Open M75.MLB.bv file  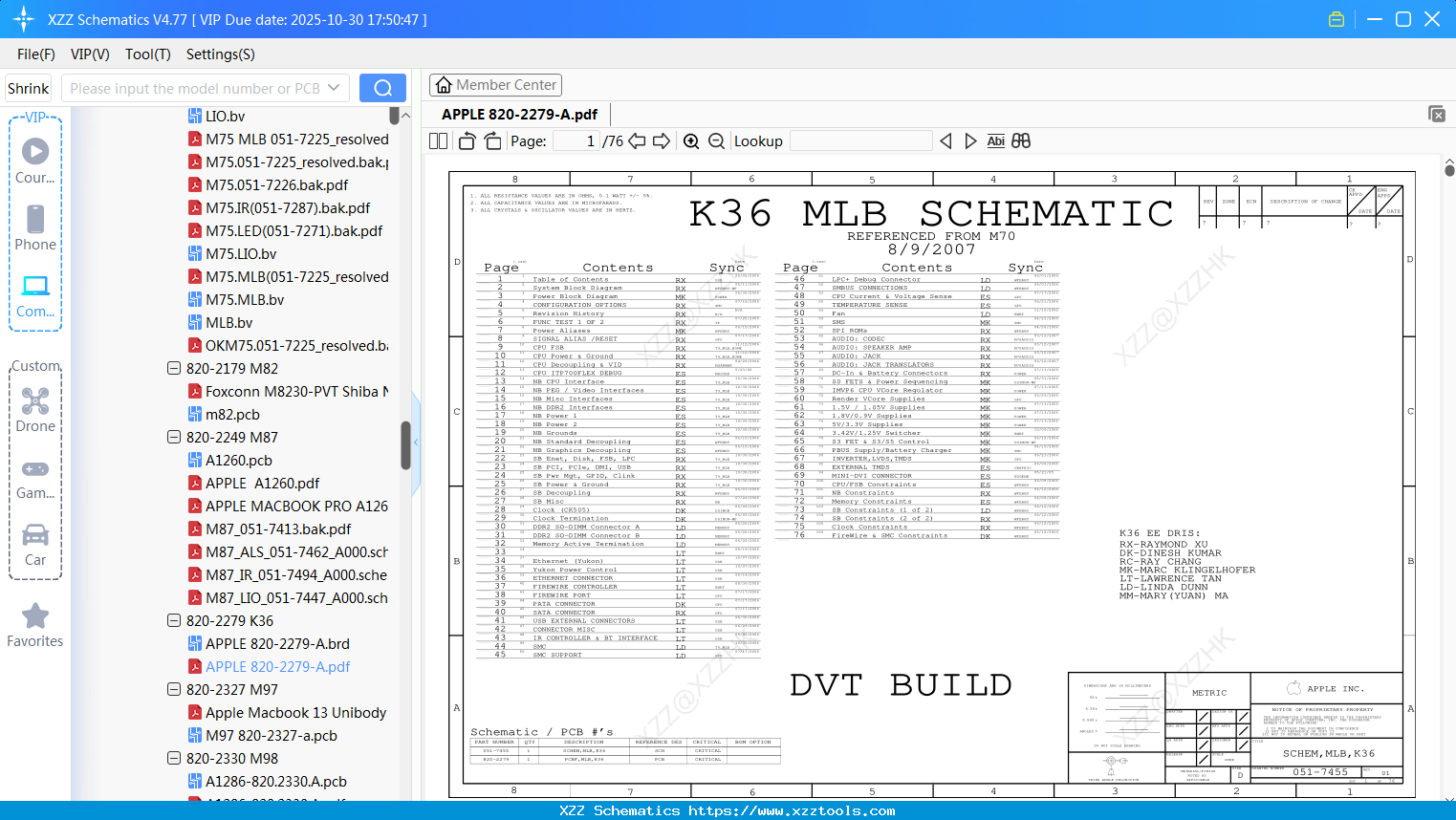click(245, 299)
